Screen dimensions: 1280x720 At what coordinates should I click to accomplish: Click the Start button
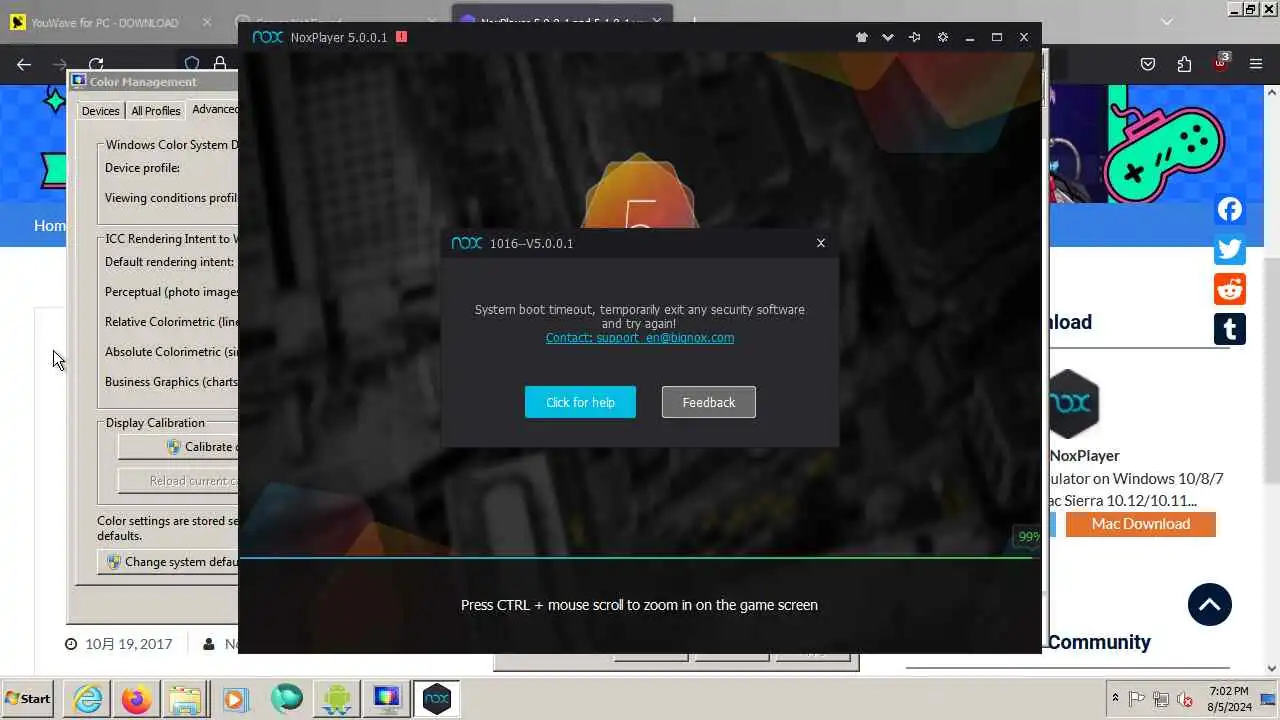coord(28,699)
